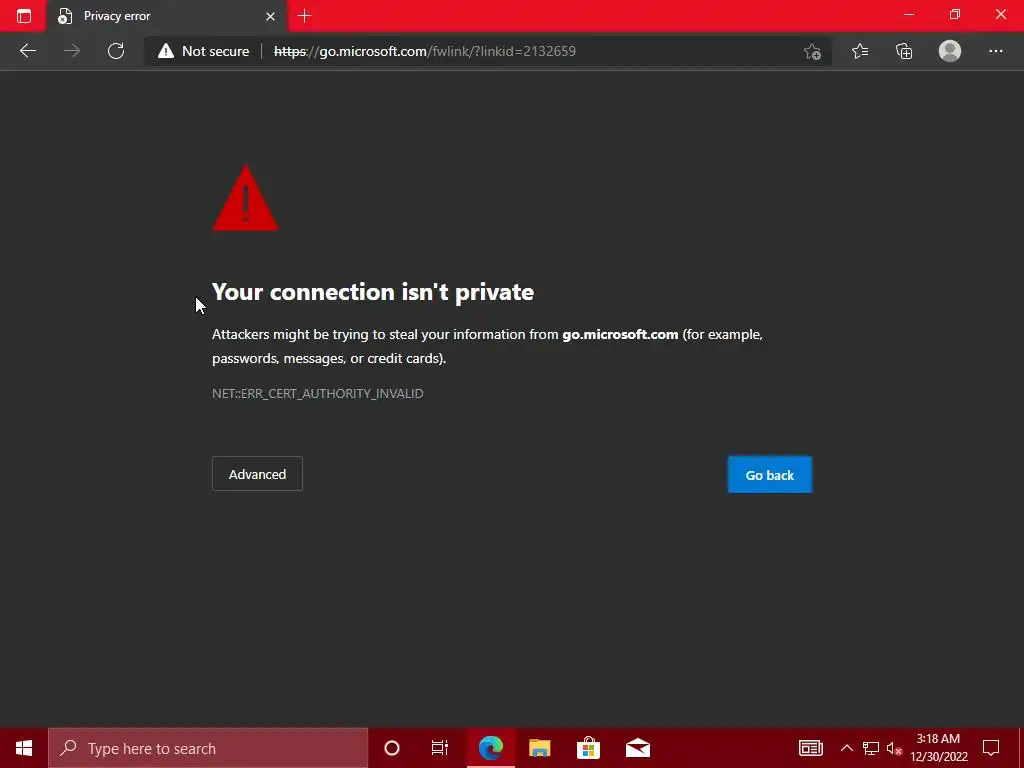
Task: Click the network status tray icon
Action: click(x=870, y=748)
